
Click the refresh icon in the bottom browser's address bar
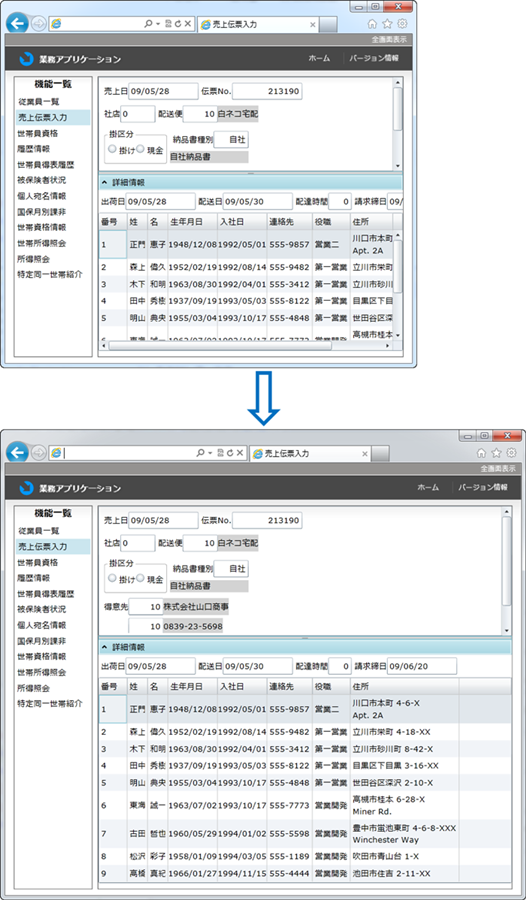230,453
